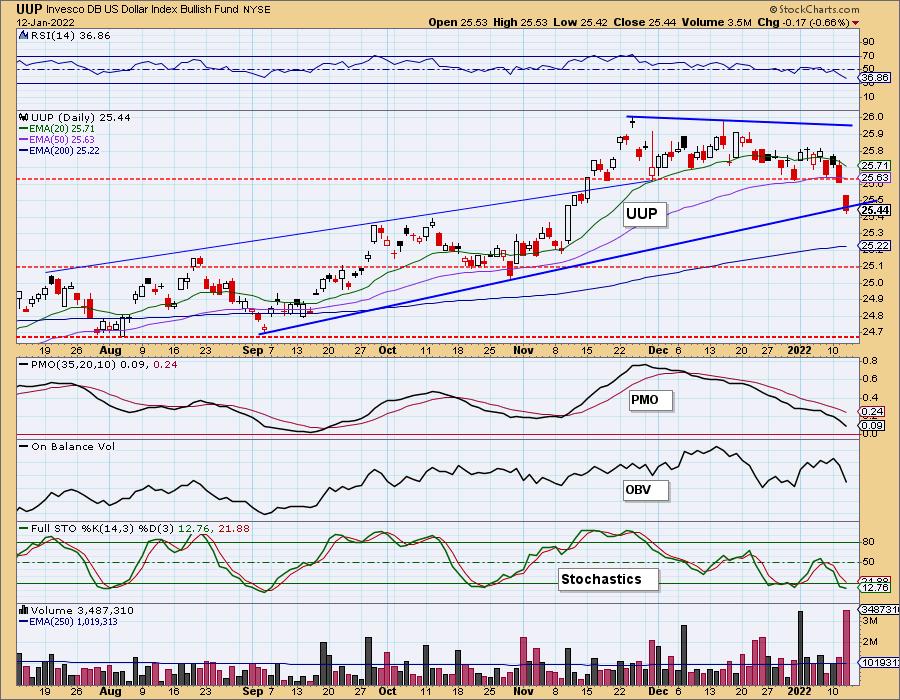
Task: Click the 25.22 price tag on right axis
Action: (x=875, y=246)
